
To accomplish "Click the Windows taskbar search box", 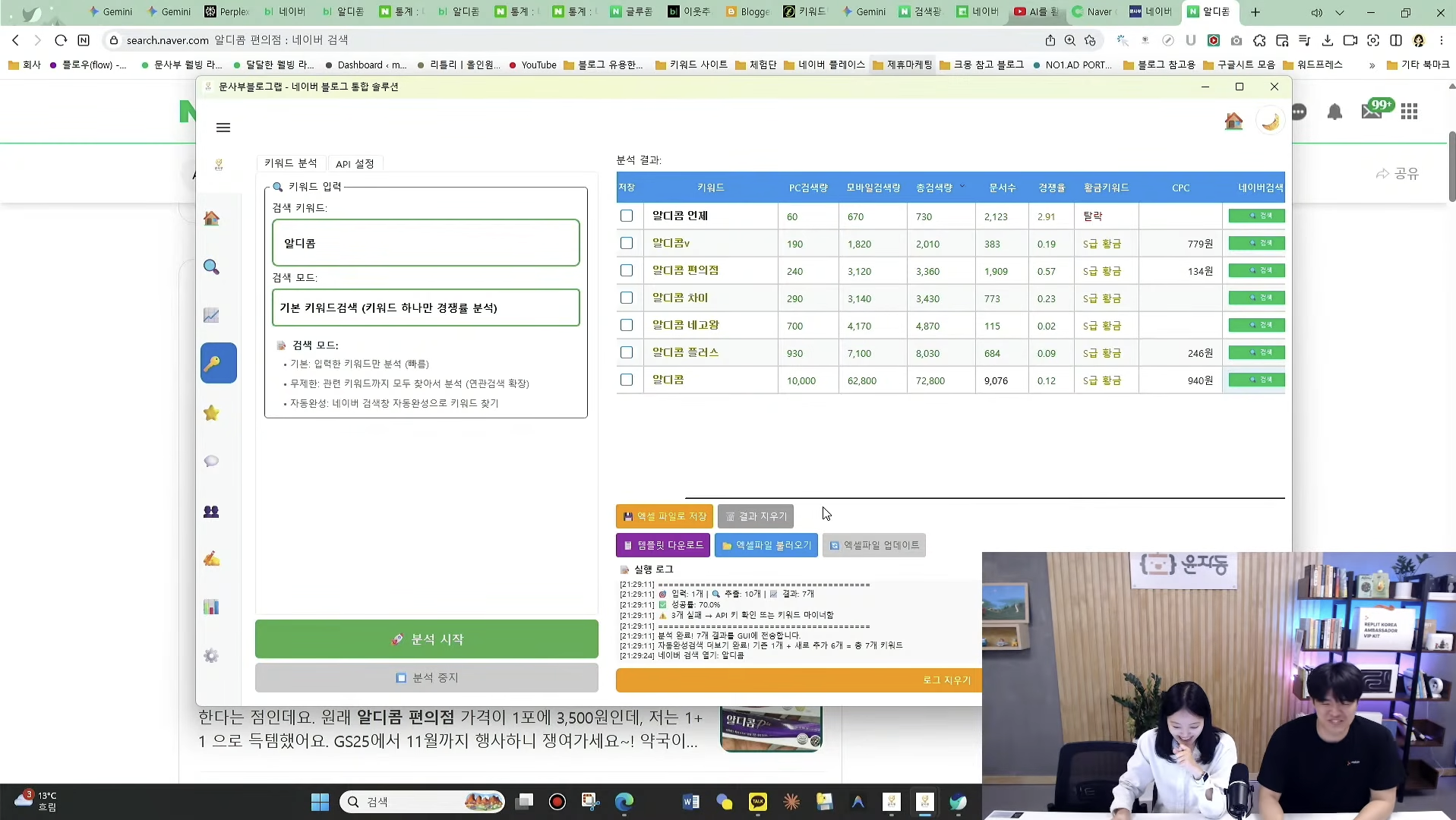I will [x=422, y=802].
